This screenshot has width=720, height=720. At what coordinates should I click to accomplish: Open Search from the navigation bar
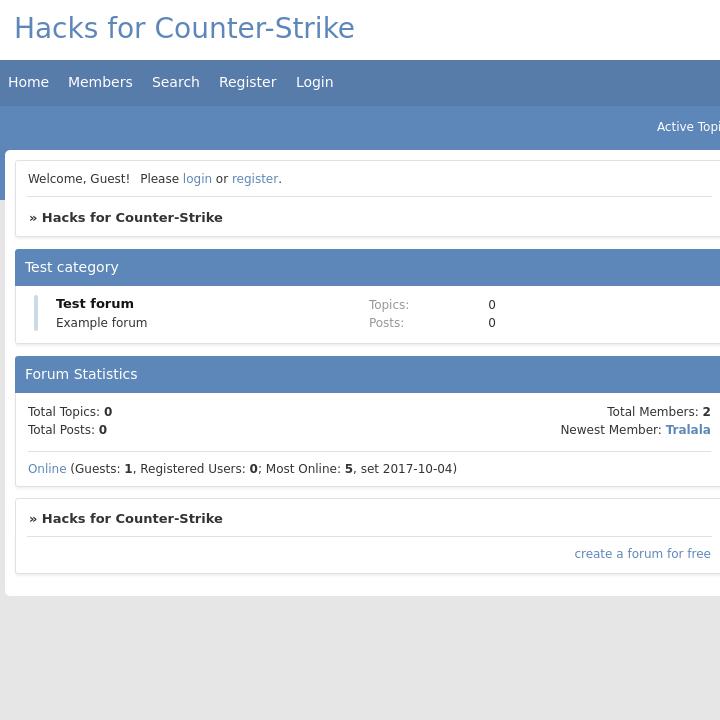click(176, 82)
